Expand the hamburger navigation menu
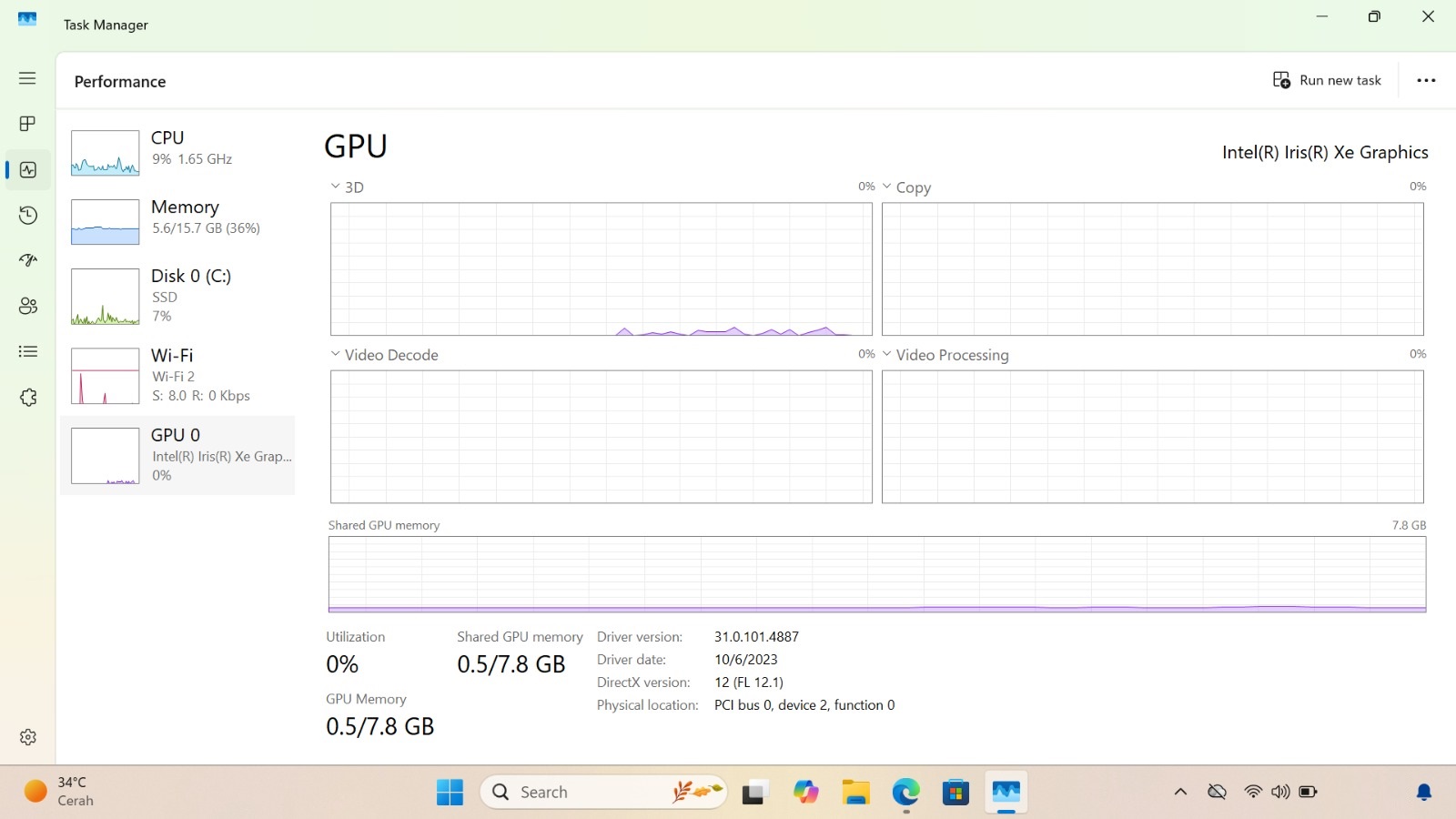This screenshot has width=1456, height=819. (27, 78)
